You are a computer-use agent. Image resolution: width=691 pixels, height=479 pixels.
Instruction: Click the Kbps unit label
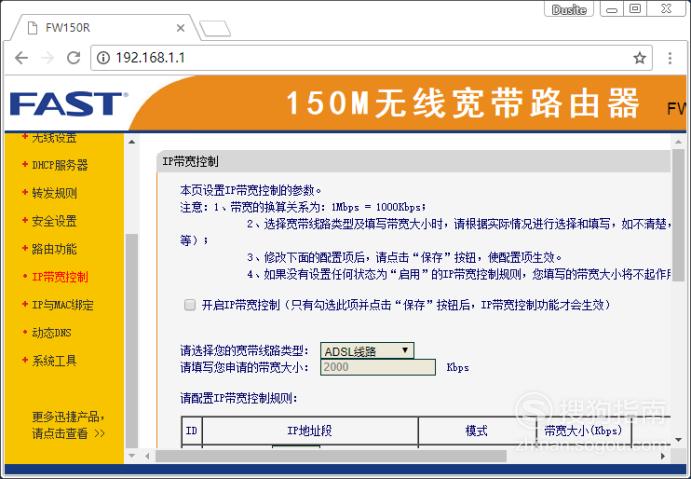tap(457, 367)
